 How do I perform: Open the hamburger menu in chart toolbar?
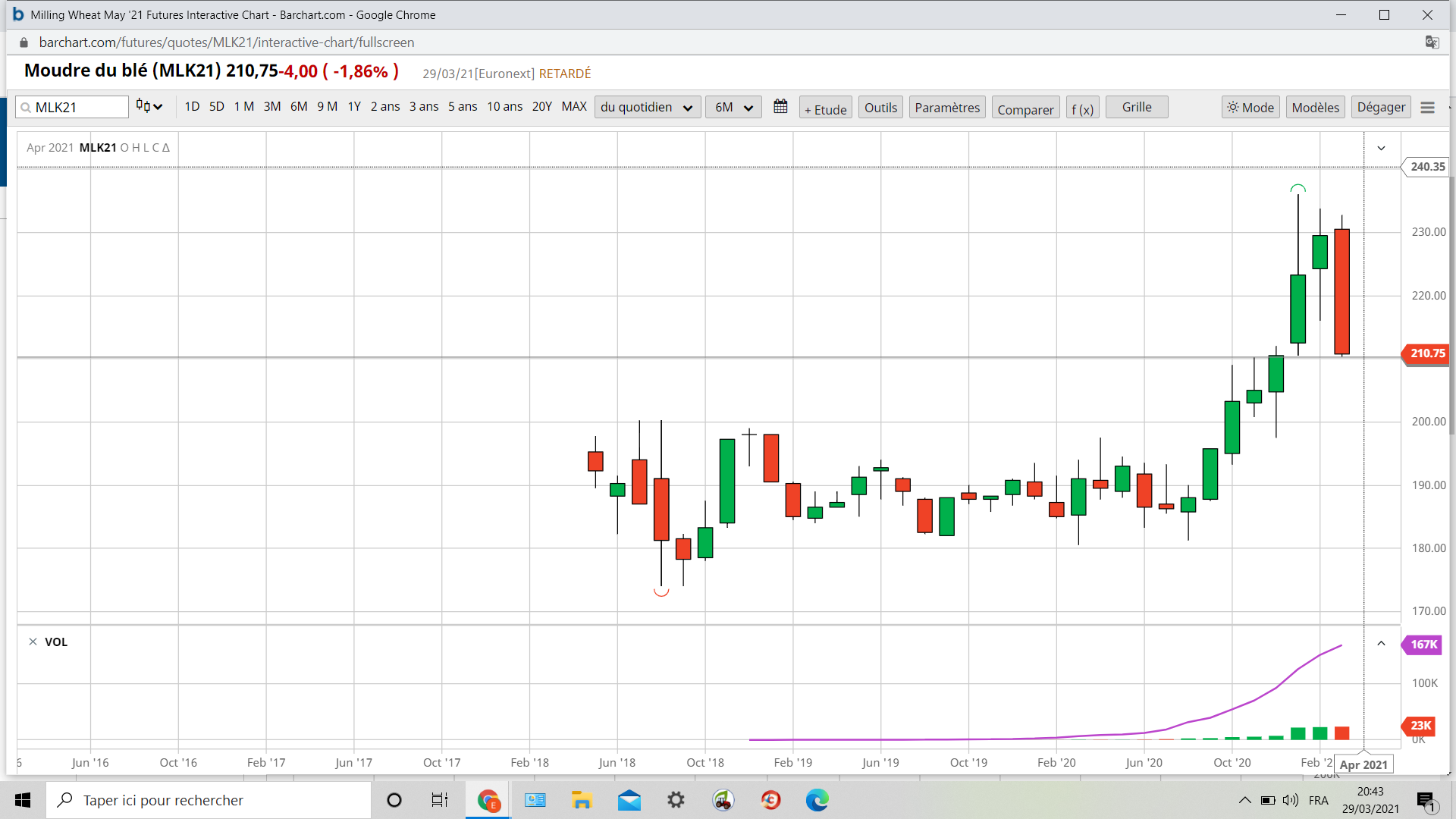[1427, 108]
